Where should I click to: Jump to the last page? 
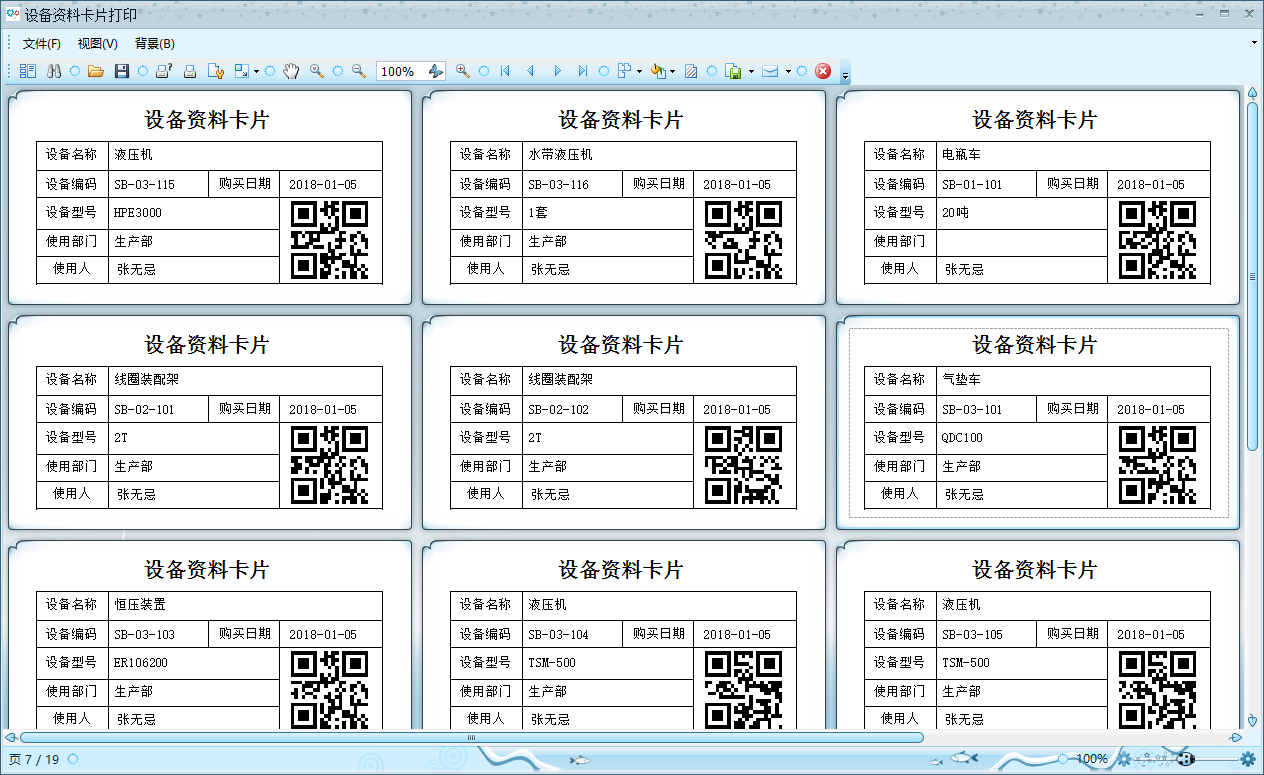pos(583,71)
